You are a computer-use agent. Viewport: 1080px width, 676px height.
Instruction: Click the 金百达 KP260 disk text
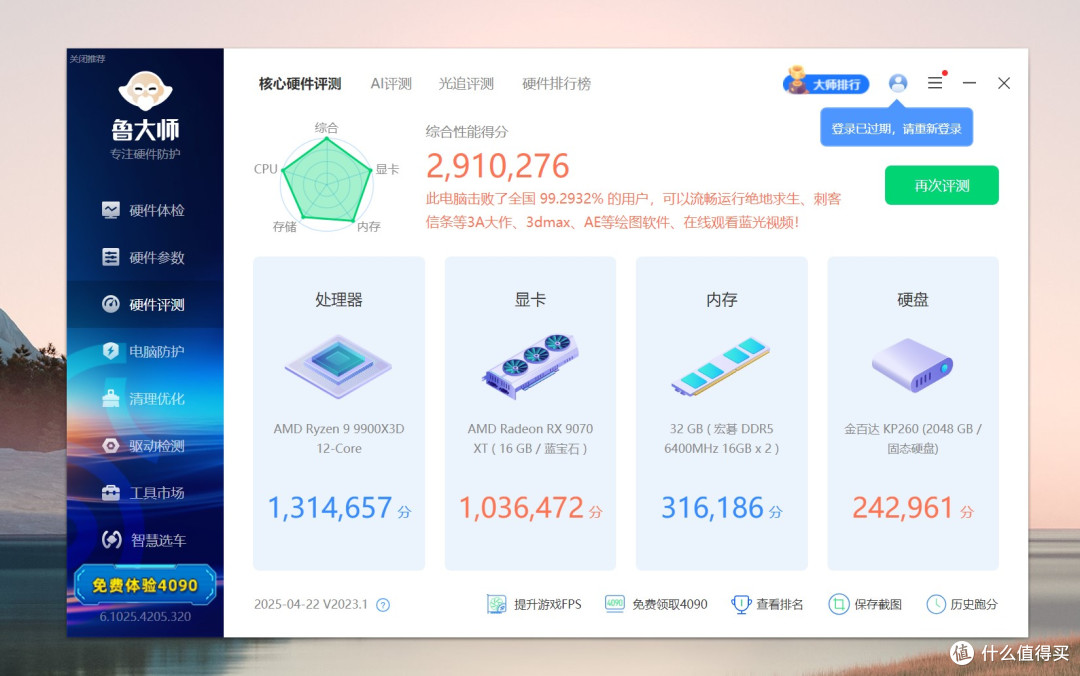click(913, 438)
